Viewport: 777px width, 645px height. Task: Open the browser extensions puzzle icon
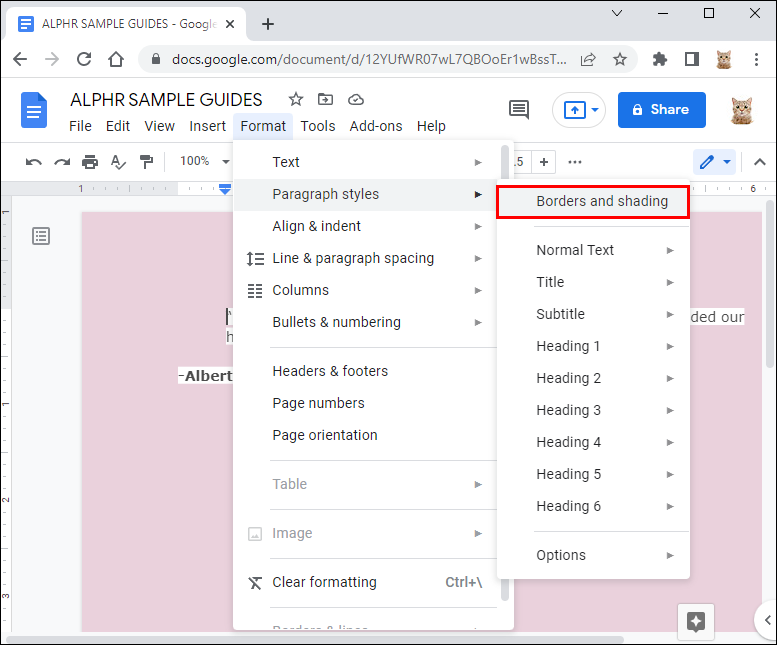(x=660, y=59)
